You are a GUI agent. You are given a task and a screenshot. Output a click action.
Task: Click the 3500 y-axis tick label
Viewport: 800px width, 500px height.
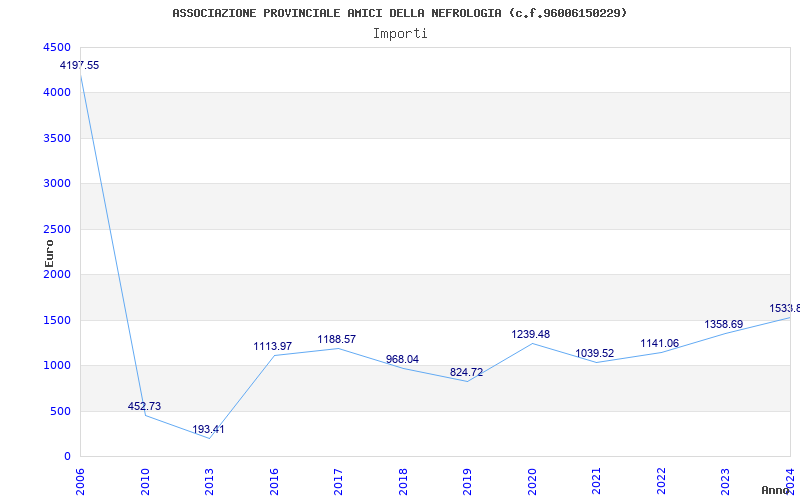pyautogui.click(x=56, y=138)
